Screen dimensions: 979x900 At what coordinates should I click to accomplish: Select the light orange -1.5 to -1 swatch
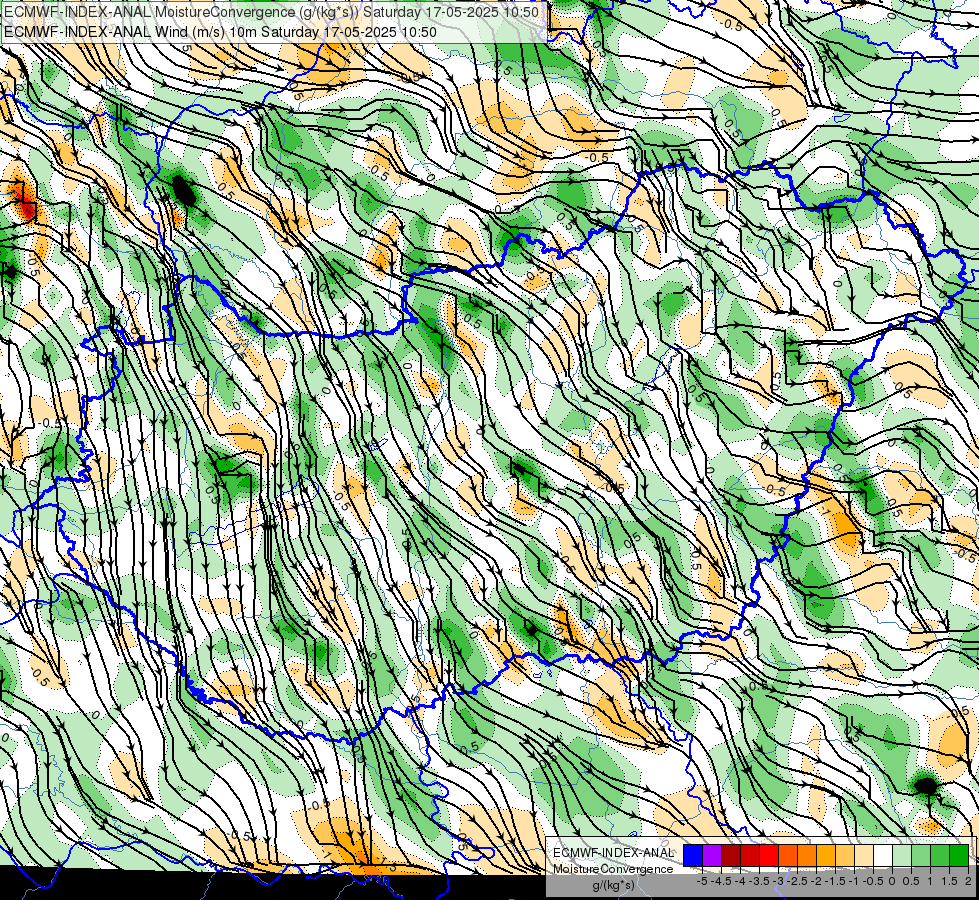(x=845, y=855)
